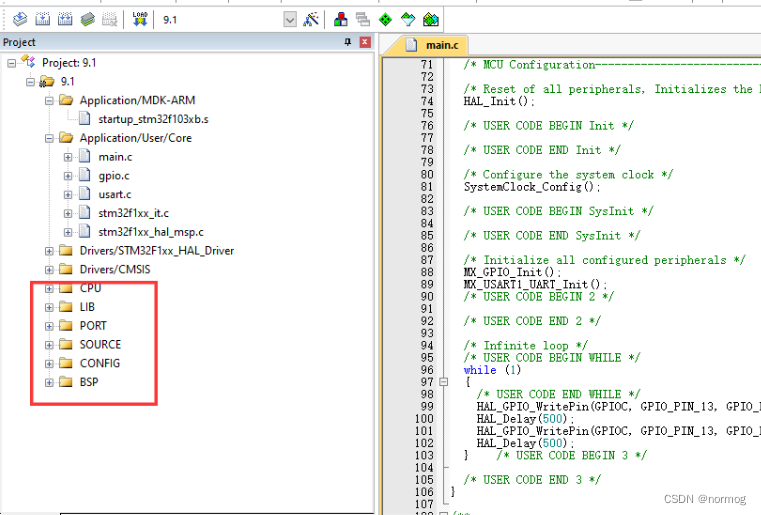This screenshot has height=515, width=761.
Task: Select the Drivers/CMSIS folder label
Action: click(115, 269)
